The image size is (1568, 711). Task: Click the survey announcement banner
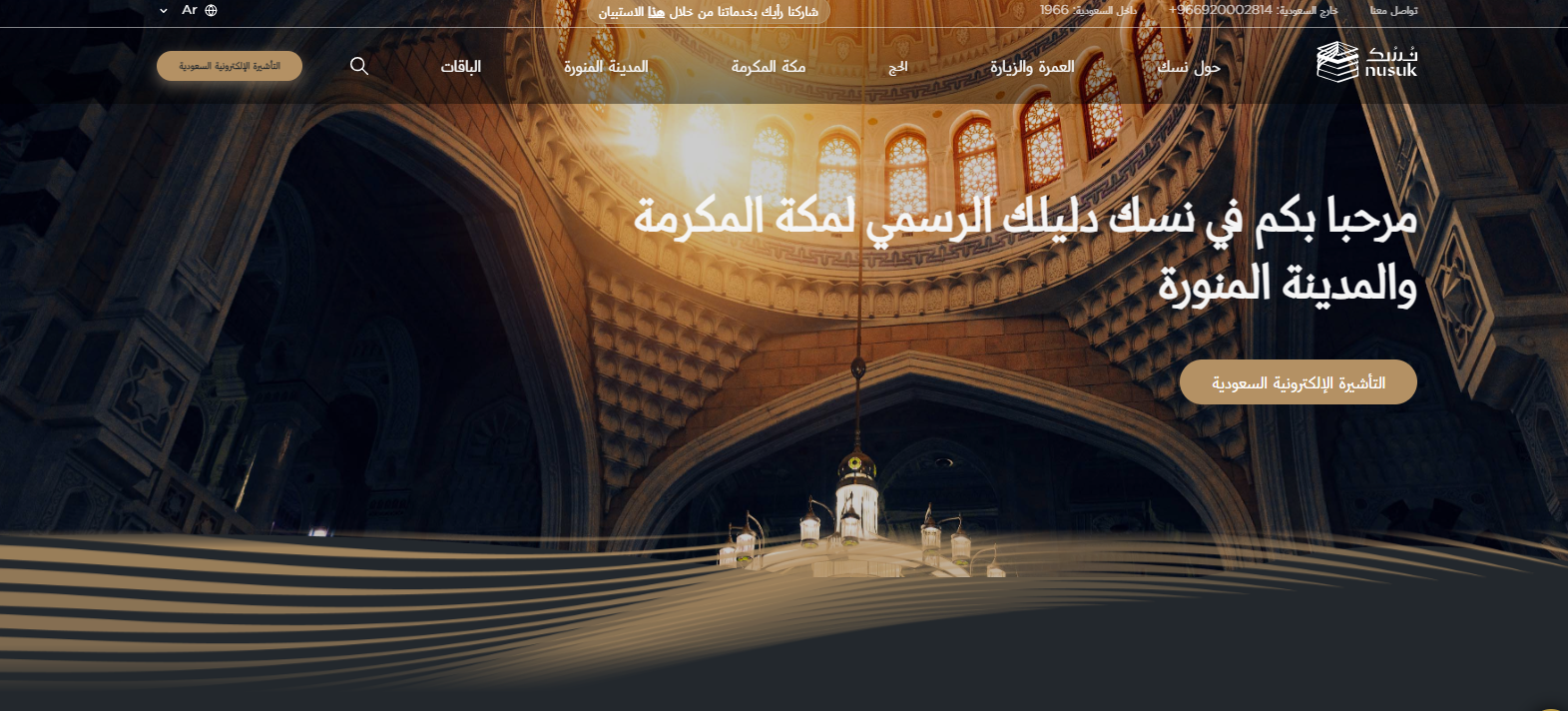[x=739, y=12]
